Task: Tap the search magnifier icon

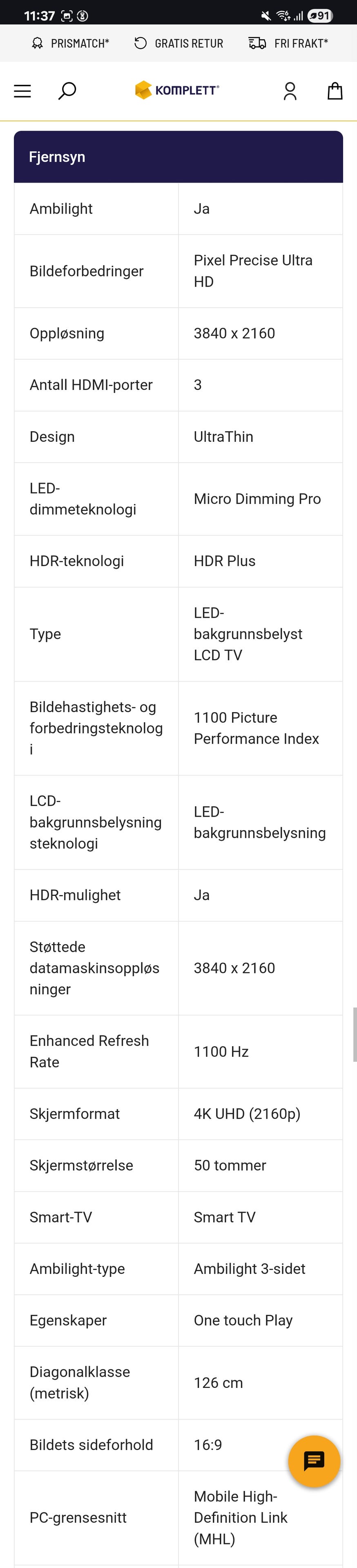Action: 67,91
